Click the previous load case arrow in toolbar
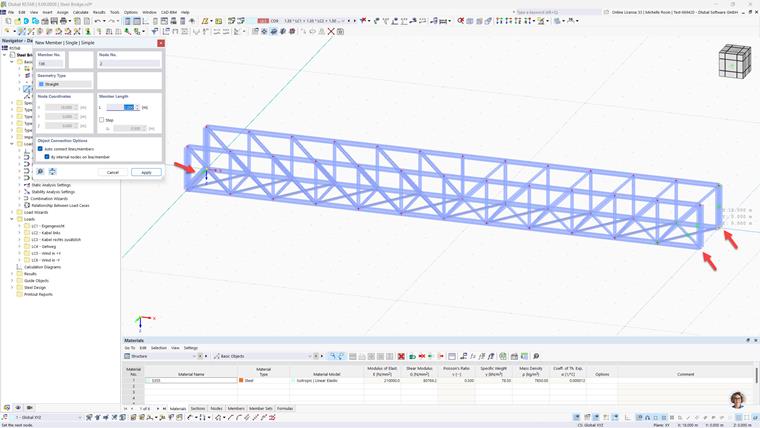 (x=349, y=21)
